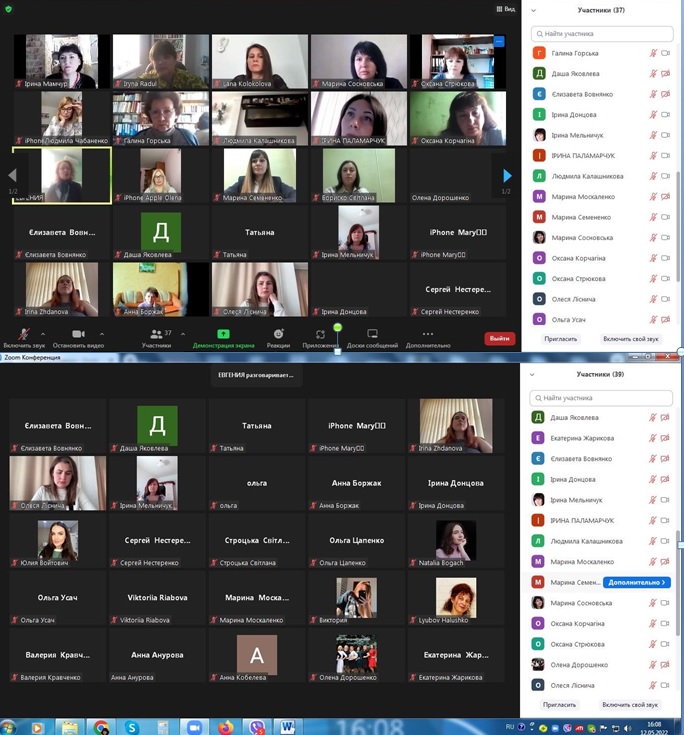Toggle microphone with Включить звук
Viewport: 684px width, 735px height.
pyautogui.click(x=23, y=334)
